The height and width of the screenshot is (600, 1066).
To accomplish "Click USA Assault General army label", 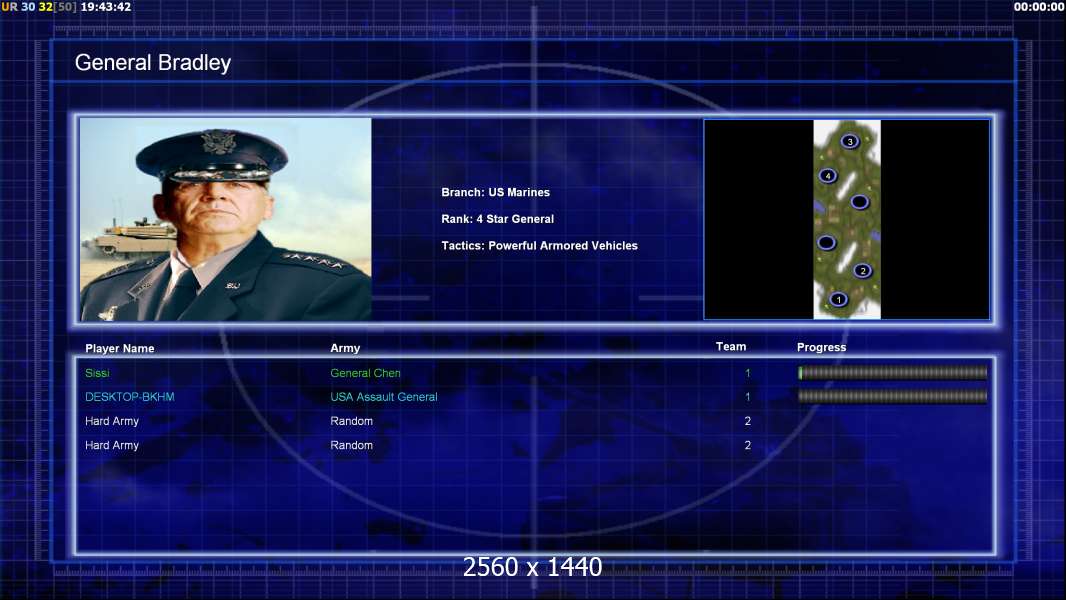I will 383,397.
